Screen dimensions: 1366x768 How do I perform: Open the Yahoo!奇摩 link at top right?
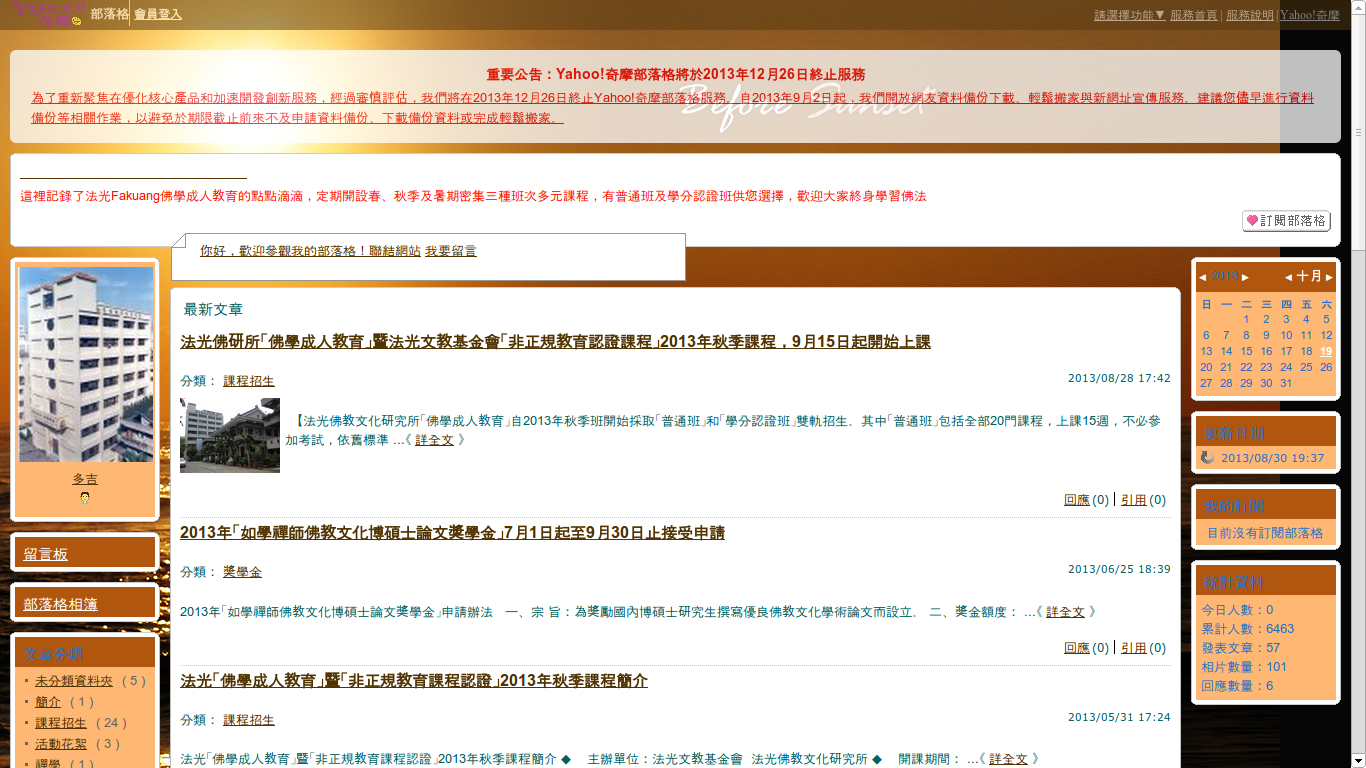pyautogui.click(x=1310, y=15)
